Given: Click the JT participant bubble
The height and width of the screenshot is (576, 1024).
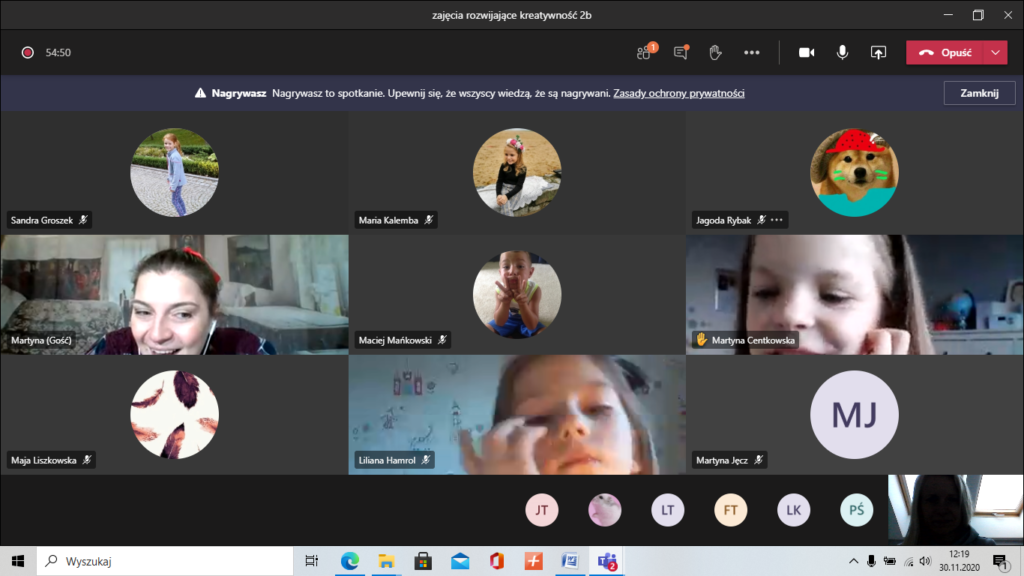Looking at the screenshot, I should pos(541,510).
